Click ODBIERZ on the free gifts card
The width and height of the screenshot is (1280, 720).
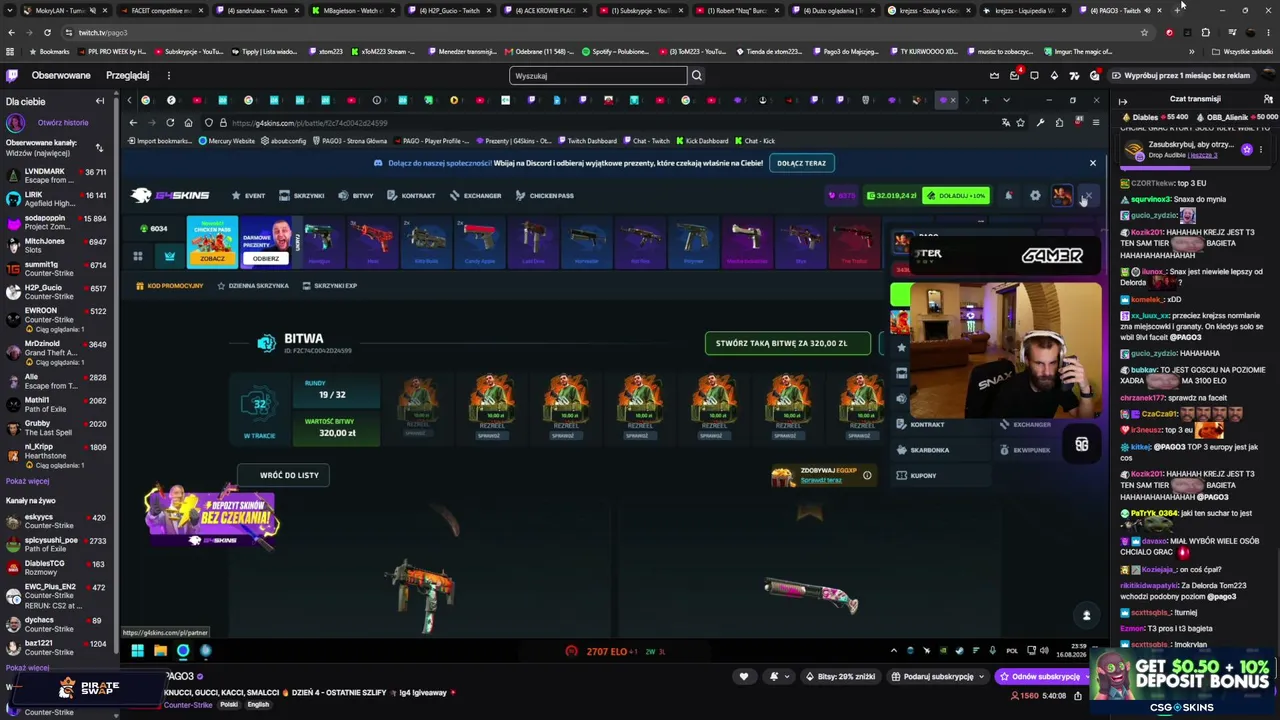click(266, 258)
